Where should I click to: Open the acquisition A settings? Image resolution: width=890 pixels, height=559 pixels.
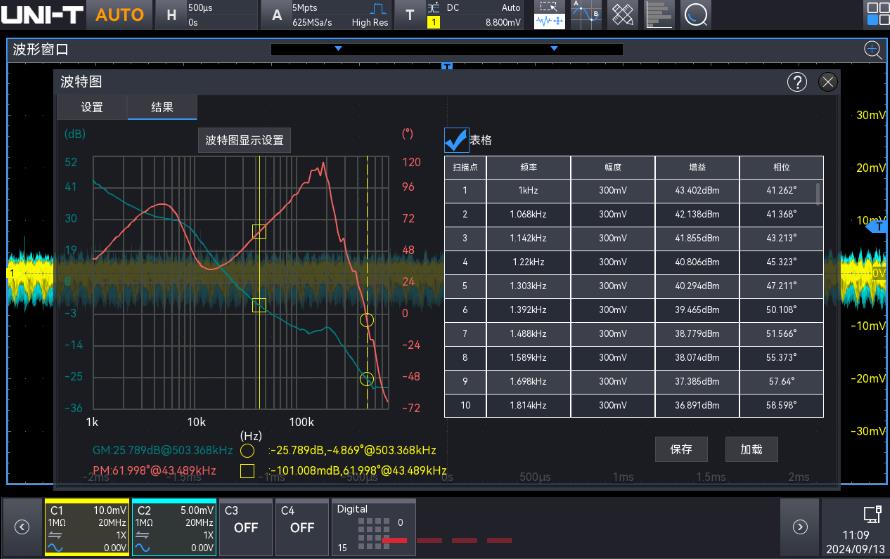coord(277,15)
